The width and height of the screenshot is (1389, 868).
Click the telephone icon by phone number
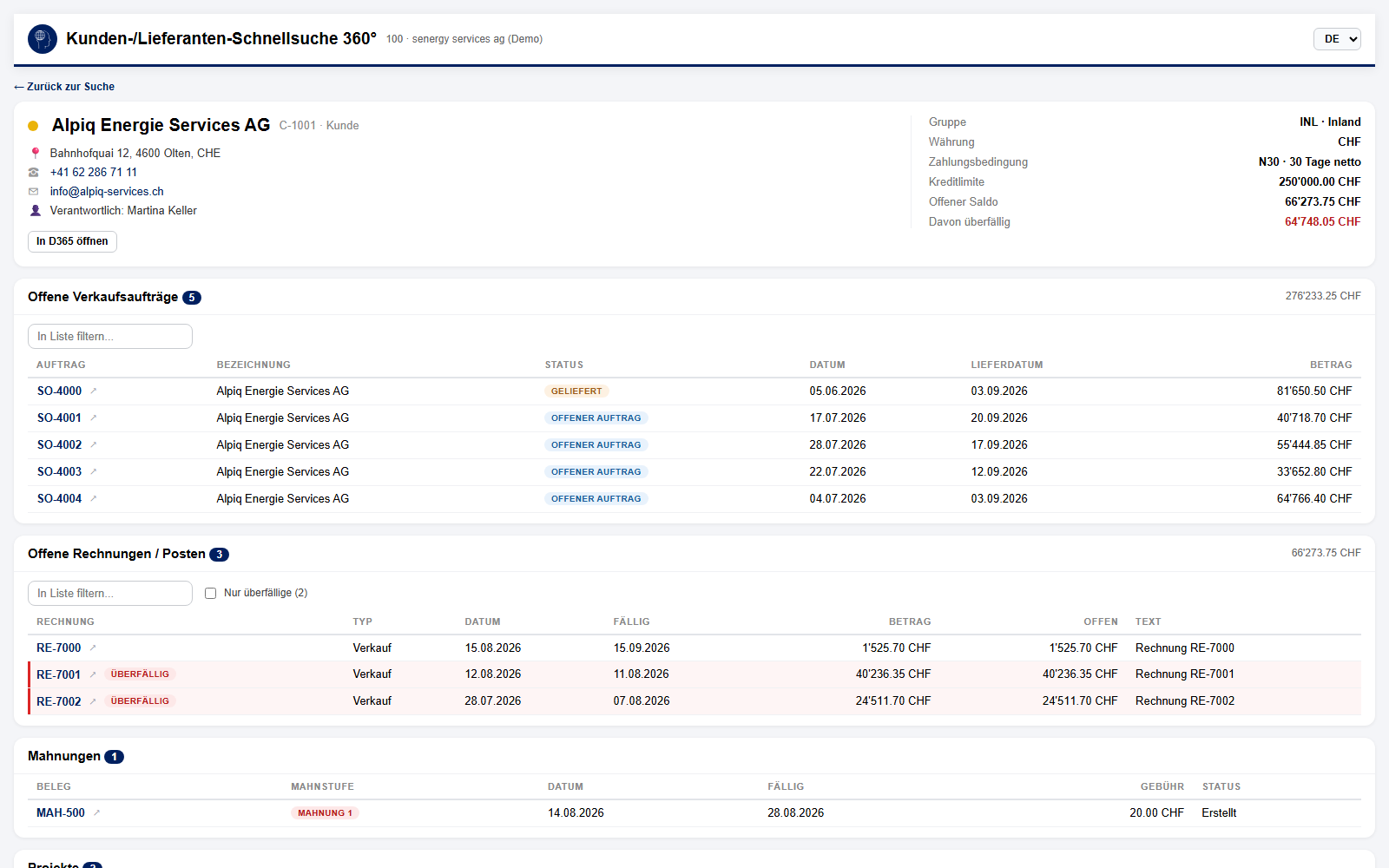coord(34,173)
